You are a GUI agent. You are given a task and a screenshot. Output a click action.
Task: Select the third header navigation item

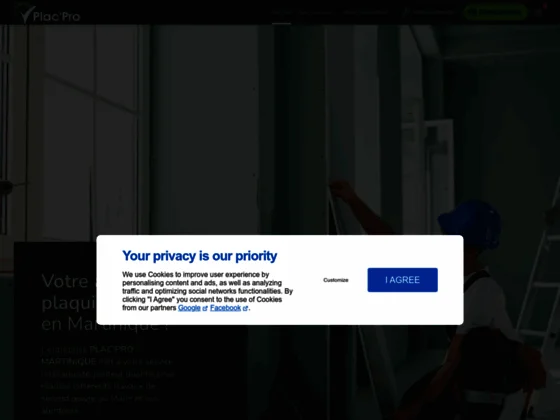(x=365, y=12)
